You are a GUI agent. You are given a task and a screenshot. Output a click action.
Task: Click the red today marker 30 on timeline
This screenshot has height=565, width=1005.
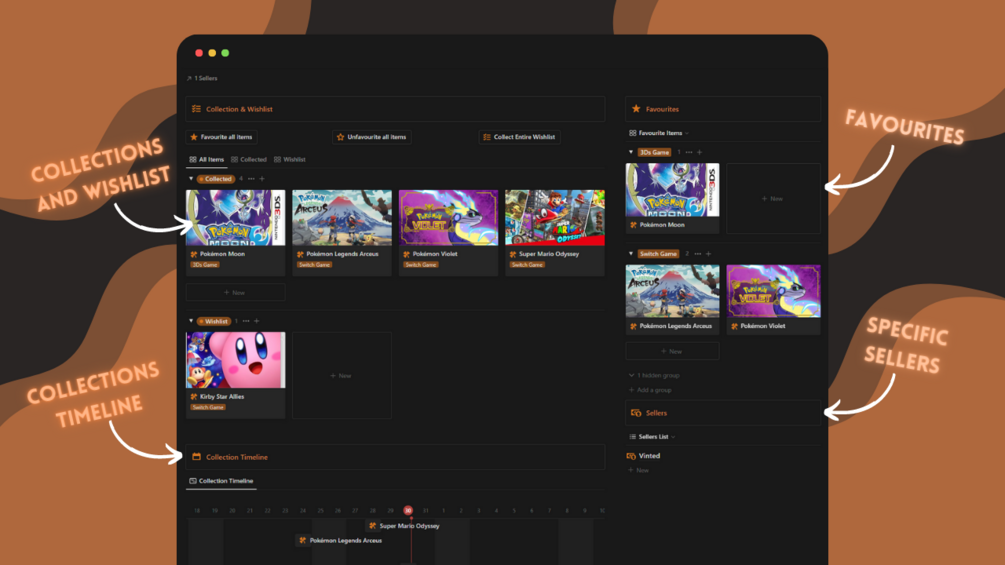coord(408,511)
